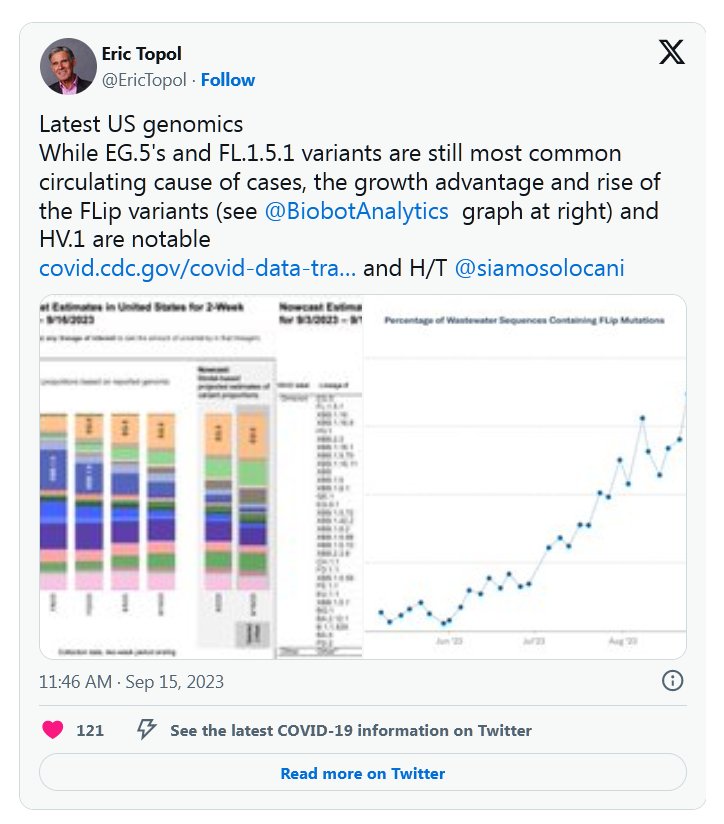Click the heart like icon

coord(53,730)
